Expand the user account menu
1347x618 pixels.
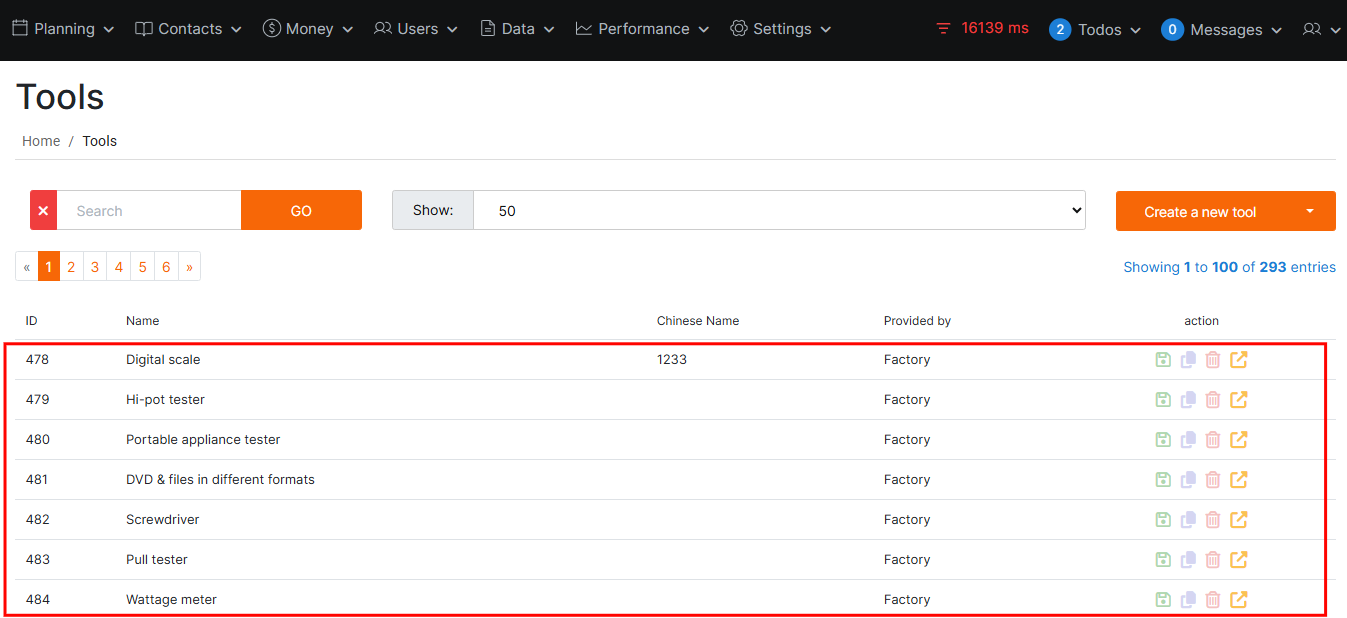coord(1321,30)
